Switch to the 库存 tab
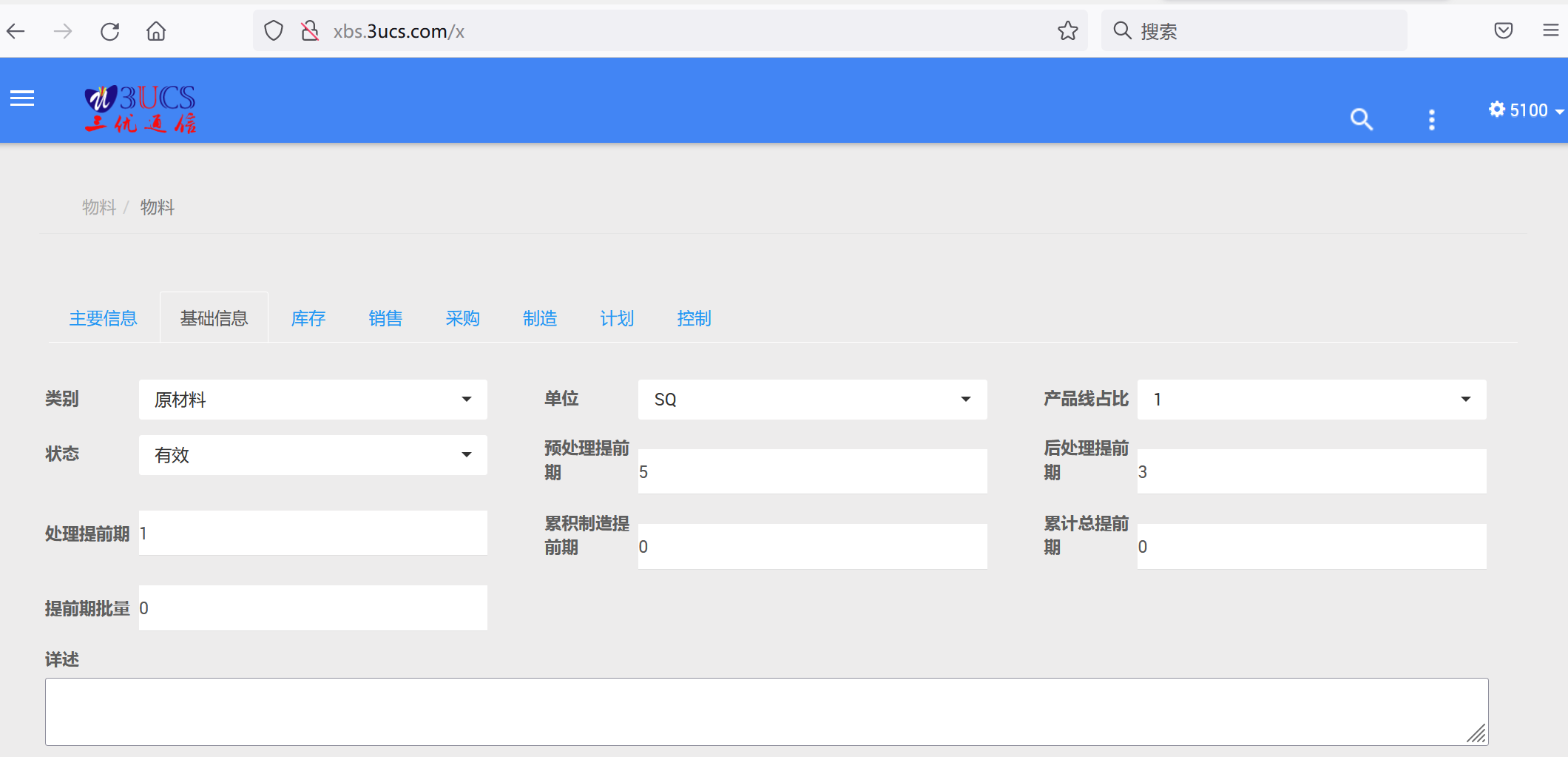This screenshot has width=1568, height=757. (x=308, y=318)
